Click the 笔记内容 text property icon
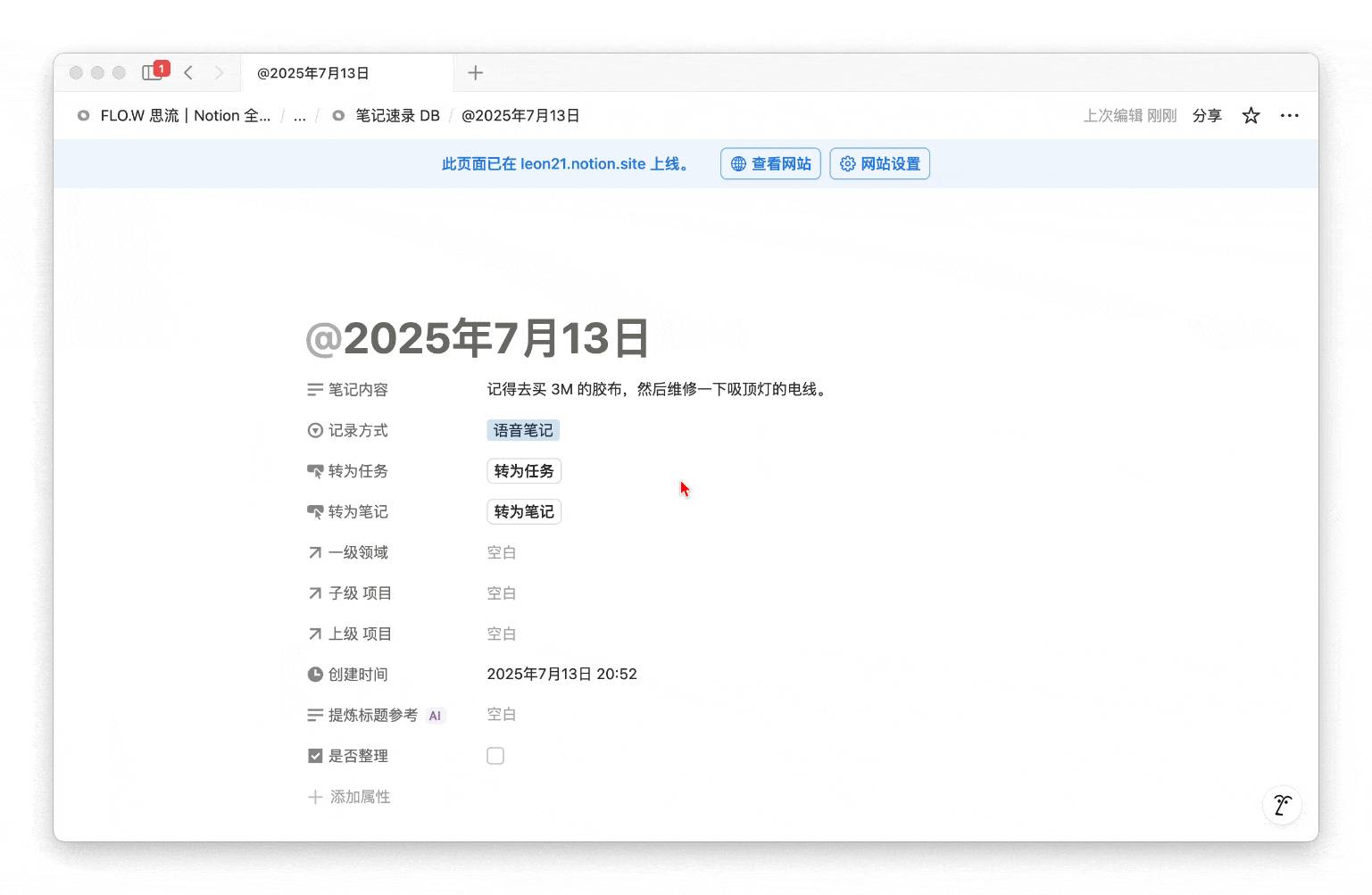The height and width of the screenshot is (895, 1372). (315, 390)
